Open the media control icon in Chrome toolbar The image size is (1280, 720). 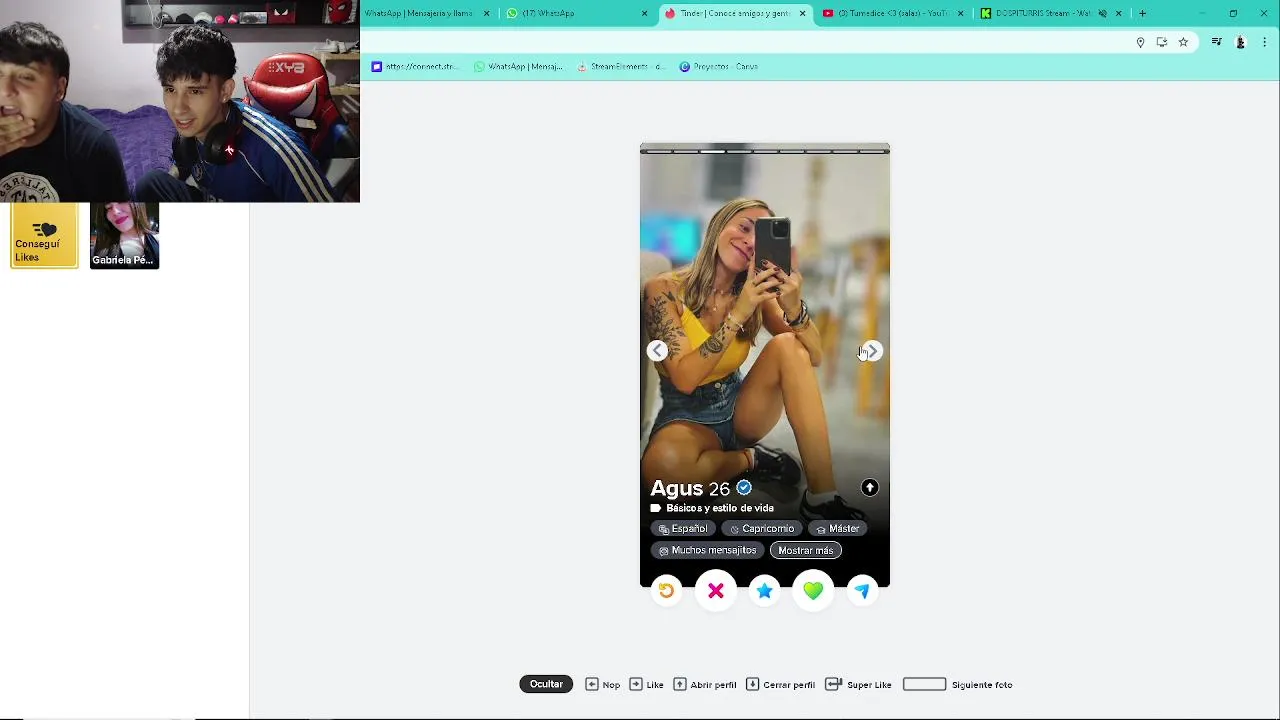pos(1216,42)
